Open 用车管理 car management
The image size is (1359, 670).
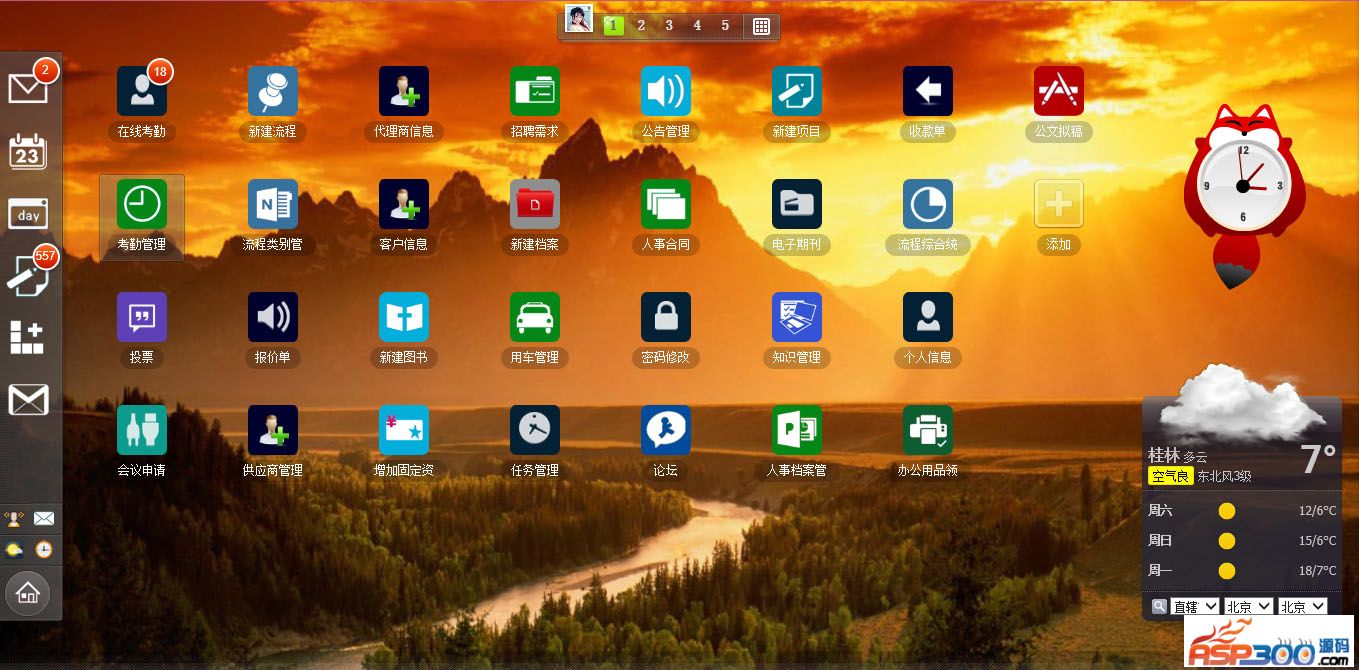click(535, 317)
